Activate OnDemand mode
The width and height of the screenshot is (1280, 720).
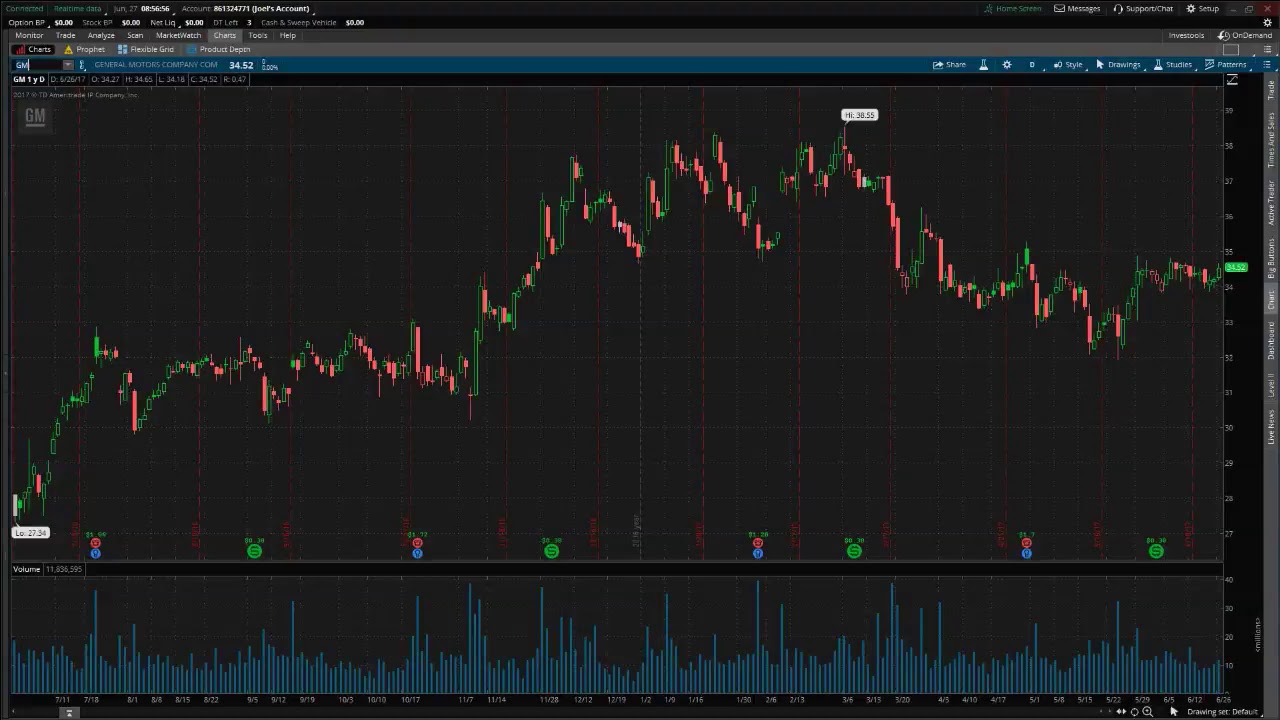coord(1245,35)
